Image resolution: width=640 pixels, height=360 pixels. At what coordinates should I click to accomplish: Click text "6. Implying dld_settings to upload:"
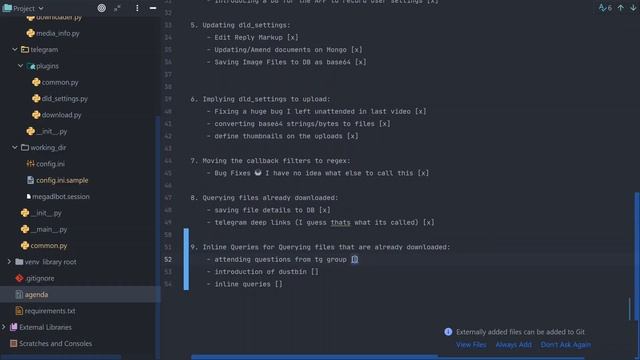pos(260,99)
